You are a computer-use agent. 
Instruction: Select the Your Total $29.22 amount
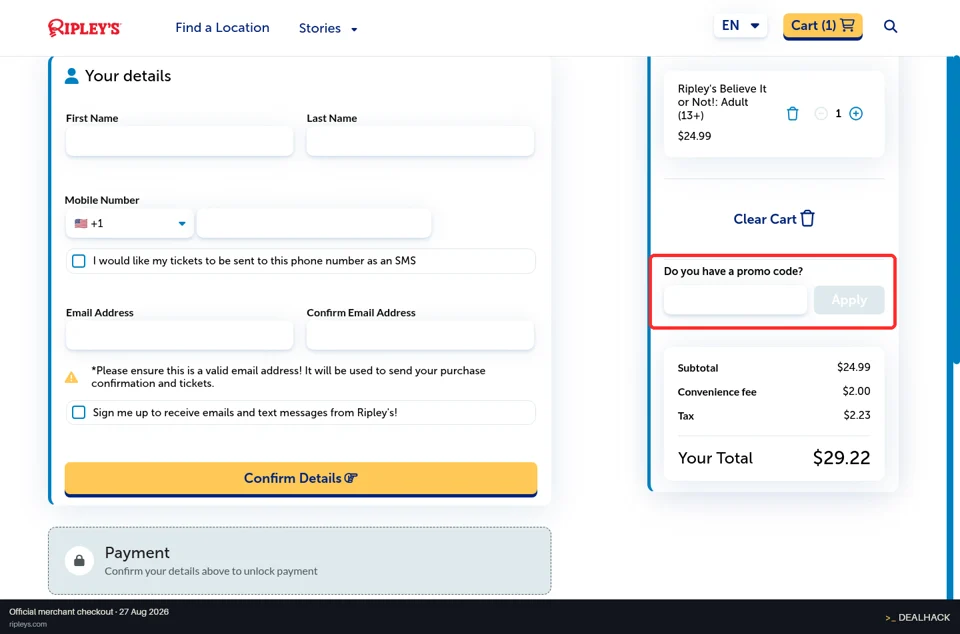click(x=841, y=457)
